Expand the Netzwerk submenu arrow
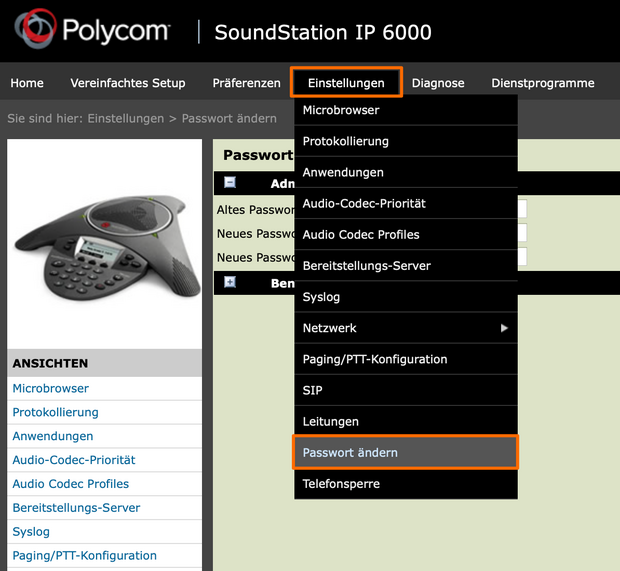The width and height of the screenshot is (620, 571). tap(504, 328)
